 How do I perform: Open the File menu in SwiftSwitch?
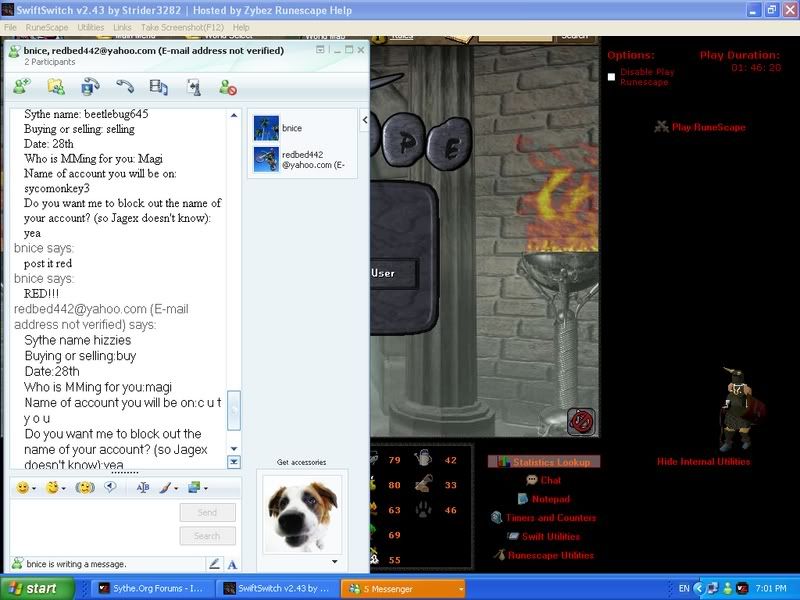10,28
